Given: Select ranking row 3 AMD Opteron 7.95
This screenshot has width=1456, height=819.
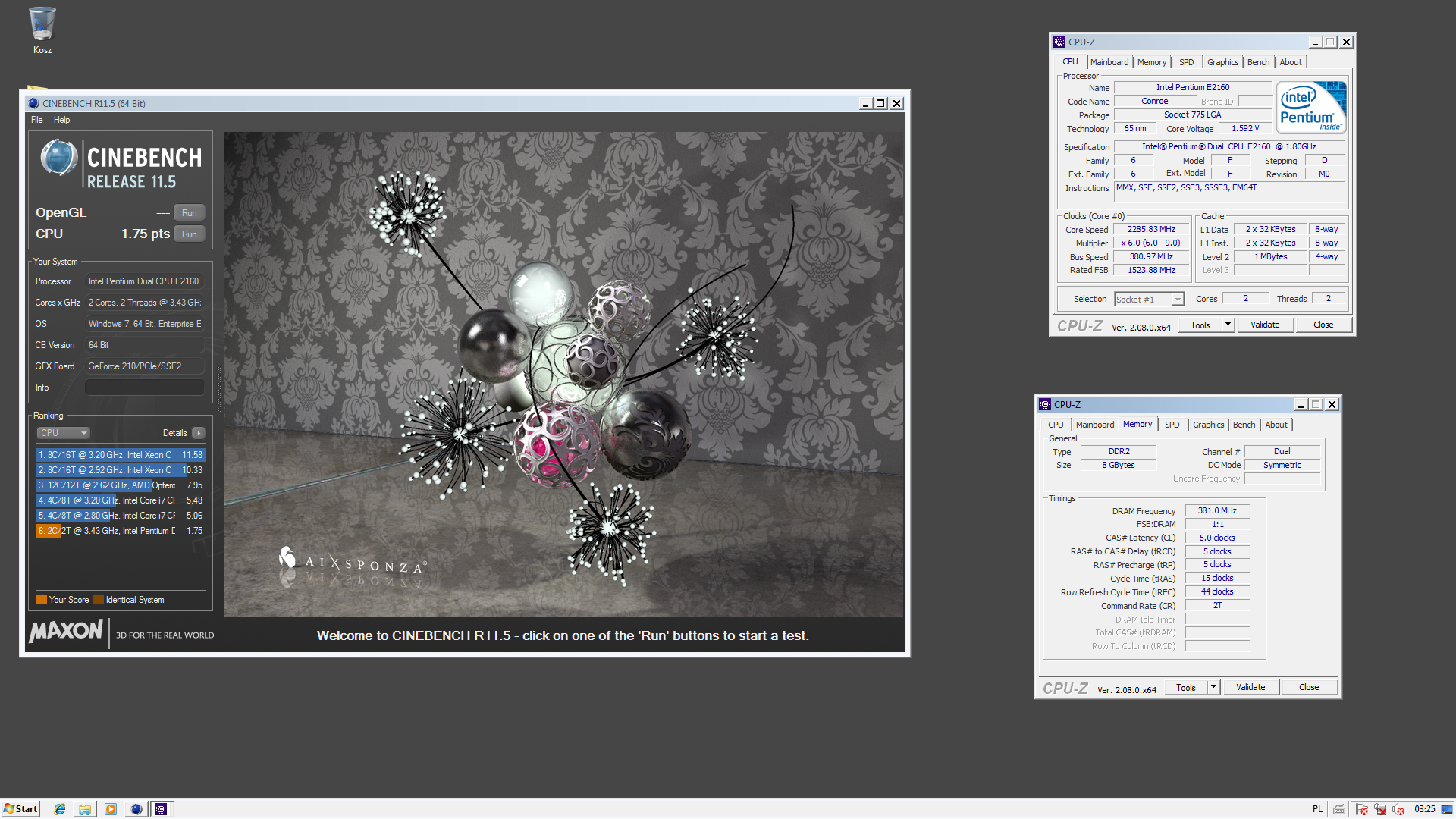Looking at the screenshot, I should click(121, 485).
